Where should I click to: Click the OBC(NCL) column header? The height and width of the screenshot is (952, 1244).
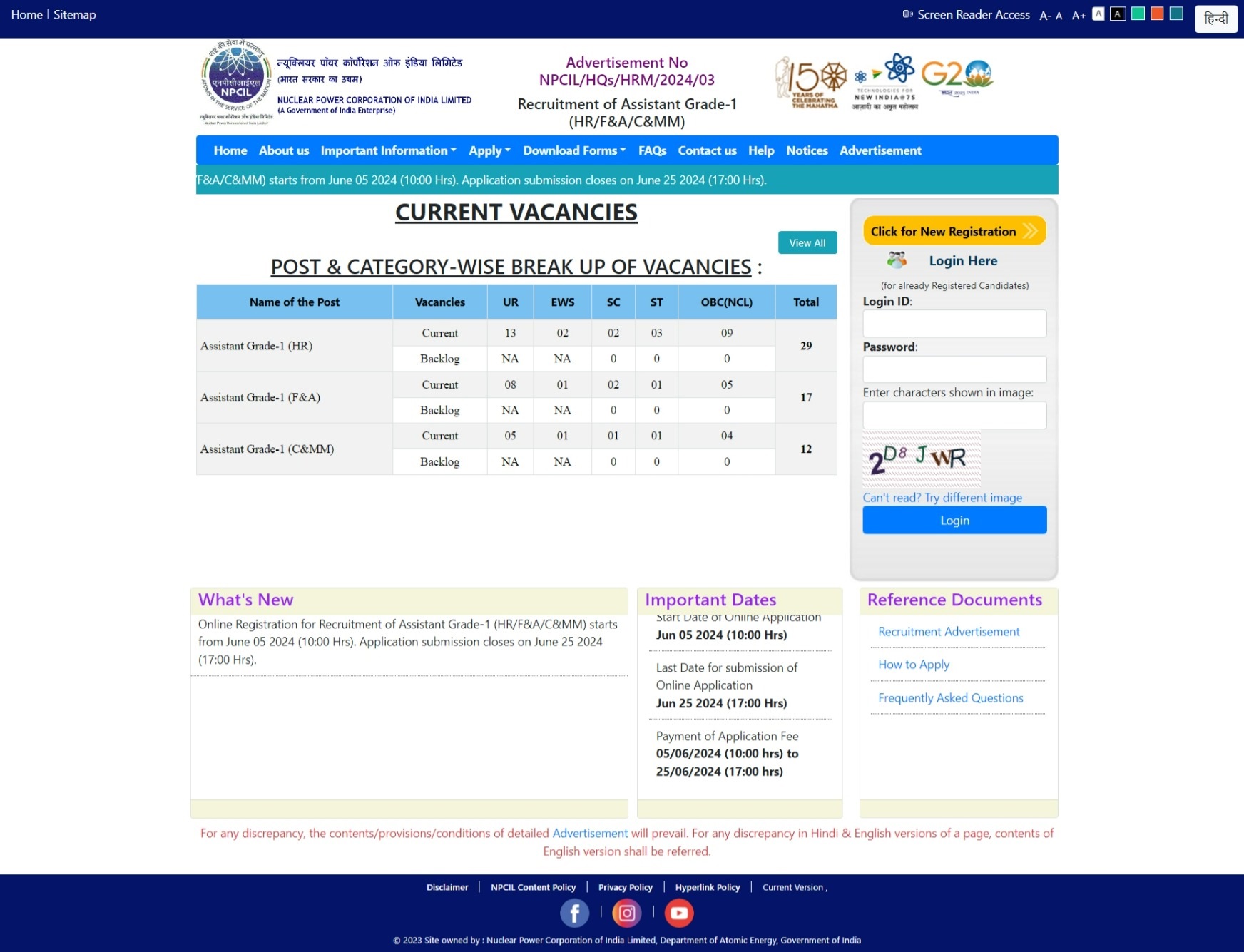click(726, 302)
